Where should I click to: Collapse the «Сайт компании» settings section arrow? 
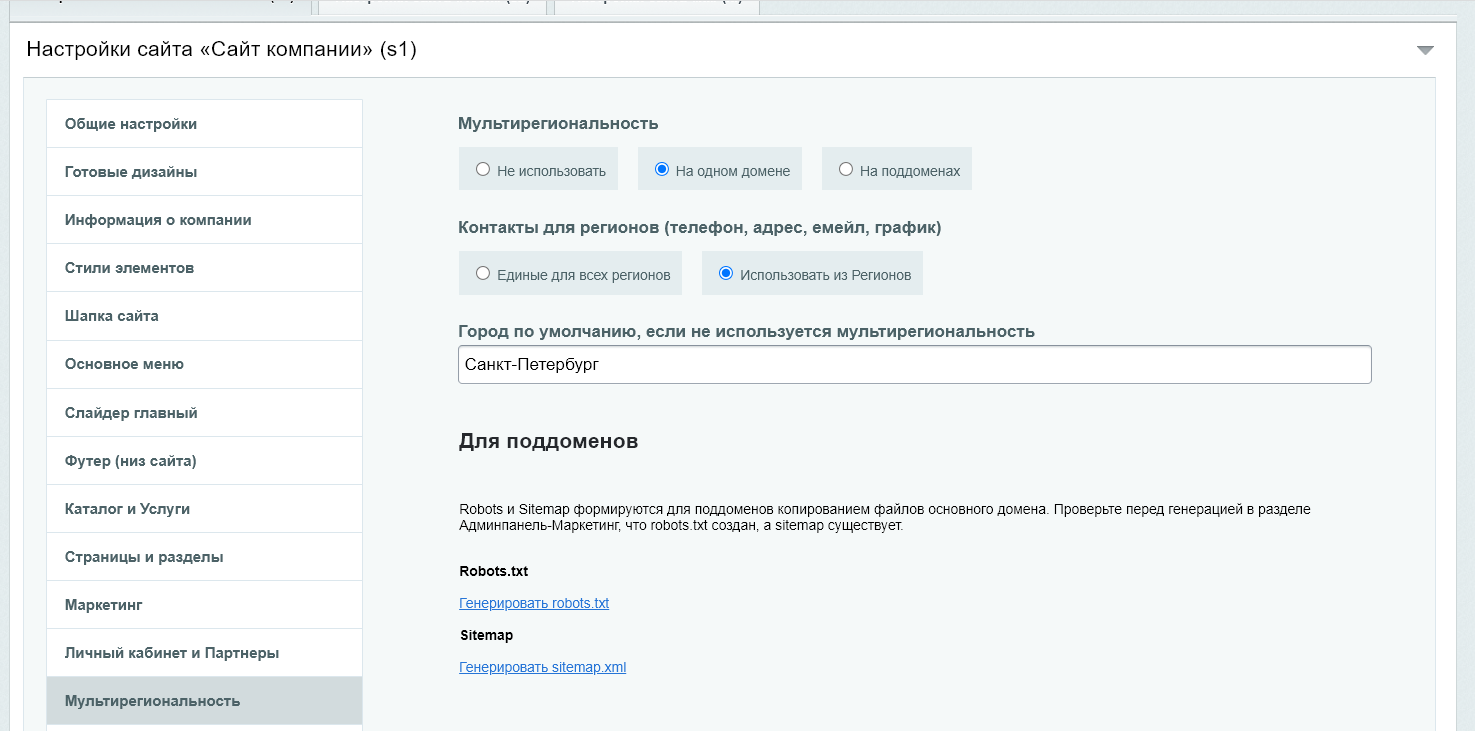point(1425,50)
